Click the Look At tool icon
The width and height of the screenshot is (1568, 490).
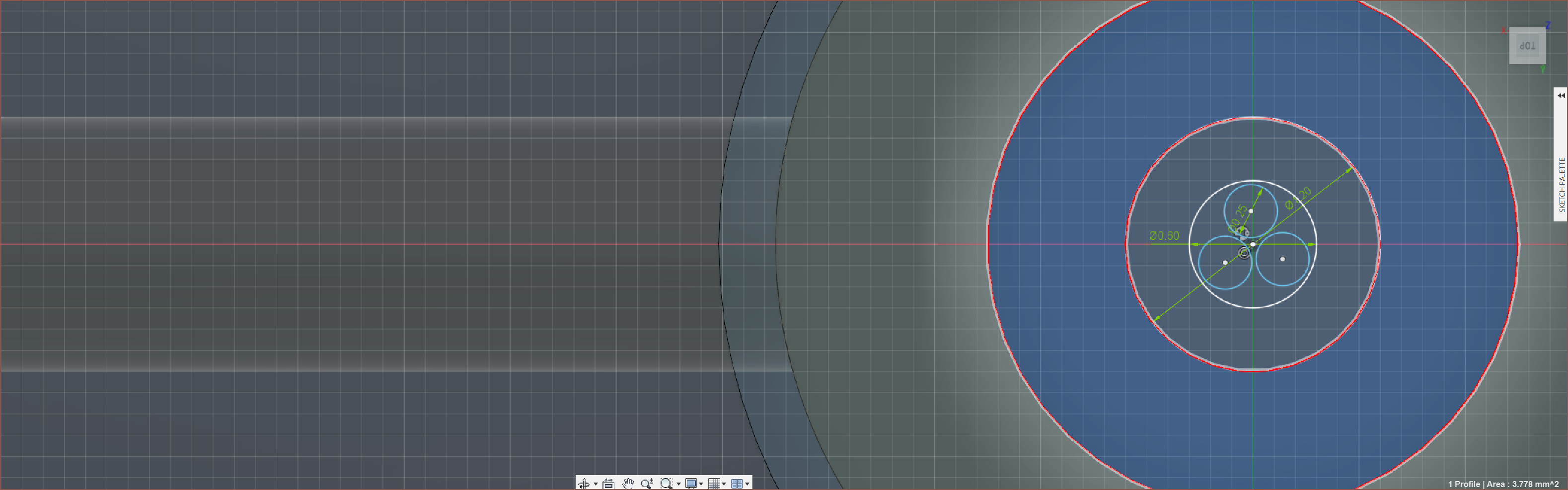point(608,484)
